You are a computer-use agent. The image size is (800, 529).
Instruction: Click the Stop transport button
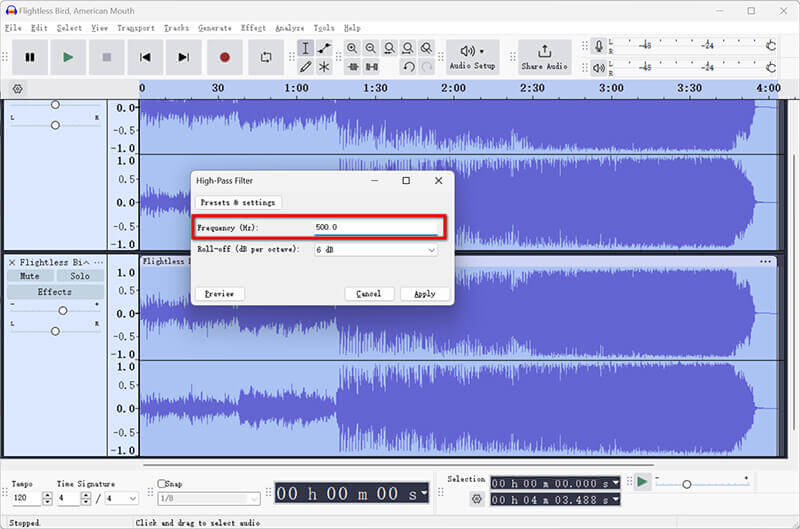tap(107, 57)
